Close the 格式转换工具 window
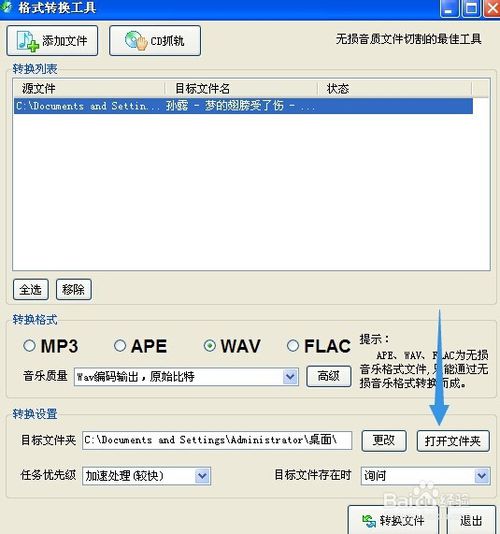Viewport: 500px width, 534px height. point(491,8)
